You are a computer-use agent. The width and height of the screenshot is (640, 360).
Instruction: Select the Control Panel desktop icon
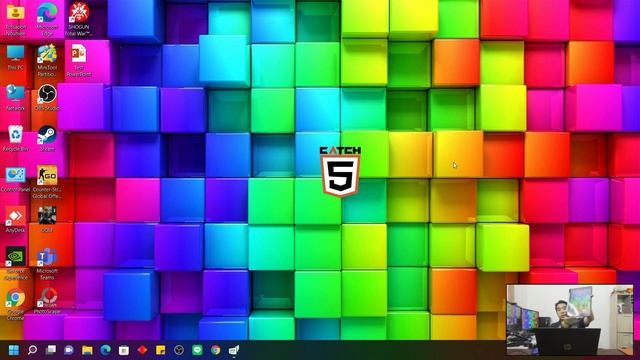pyautogui.click(x=16, y=180)
